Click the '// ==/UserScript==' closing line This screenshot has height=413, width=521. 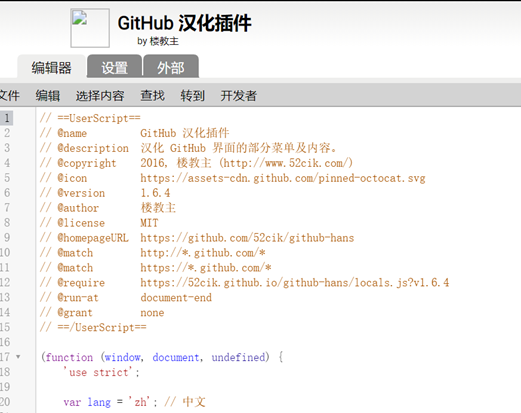pyautogui.click(x=93, y=327)
